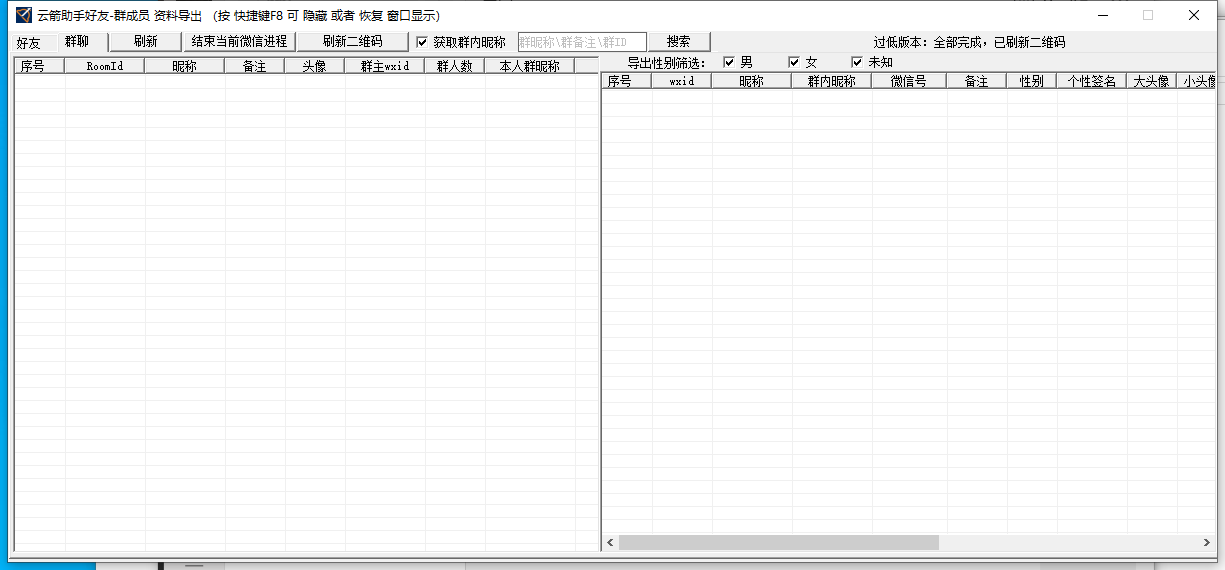Click 群主wxid column header
The height and width of the screenshot is (570, 1225).
tap(384, 66)
